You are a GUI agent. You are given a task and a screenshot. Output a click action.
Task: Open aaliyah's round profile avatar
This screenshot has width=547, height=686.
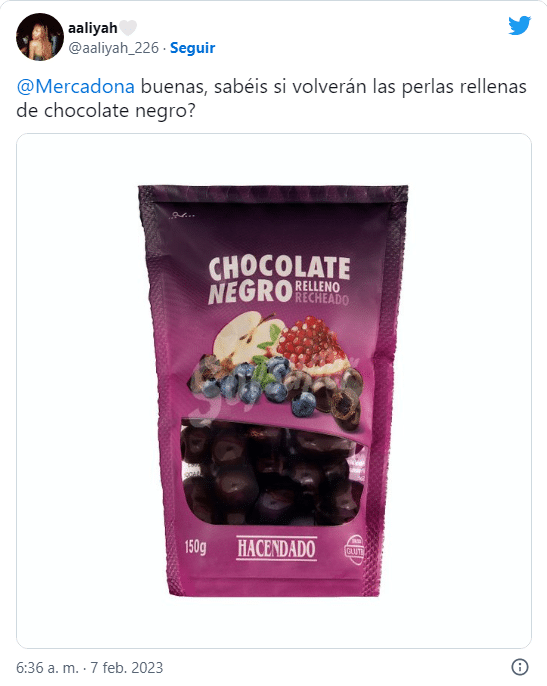pyautogui.click(x=40, y=37)
